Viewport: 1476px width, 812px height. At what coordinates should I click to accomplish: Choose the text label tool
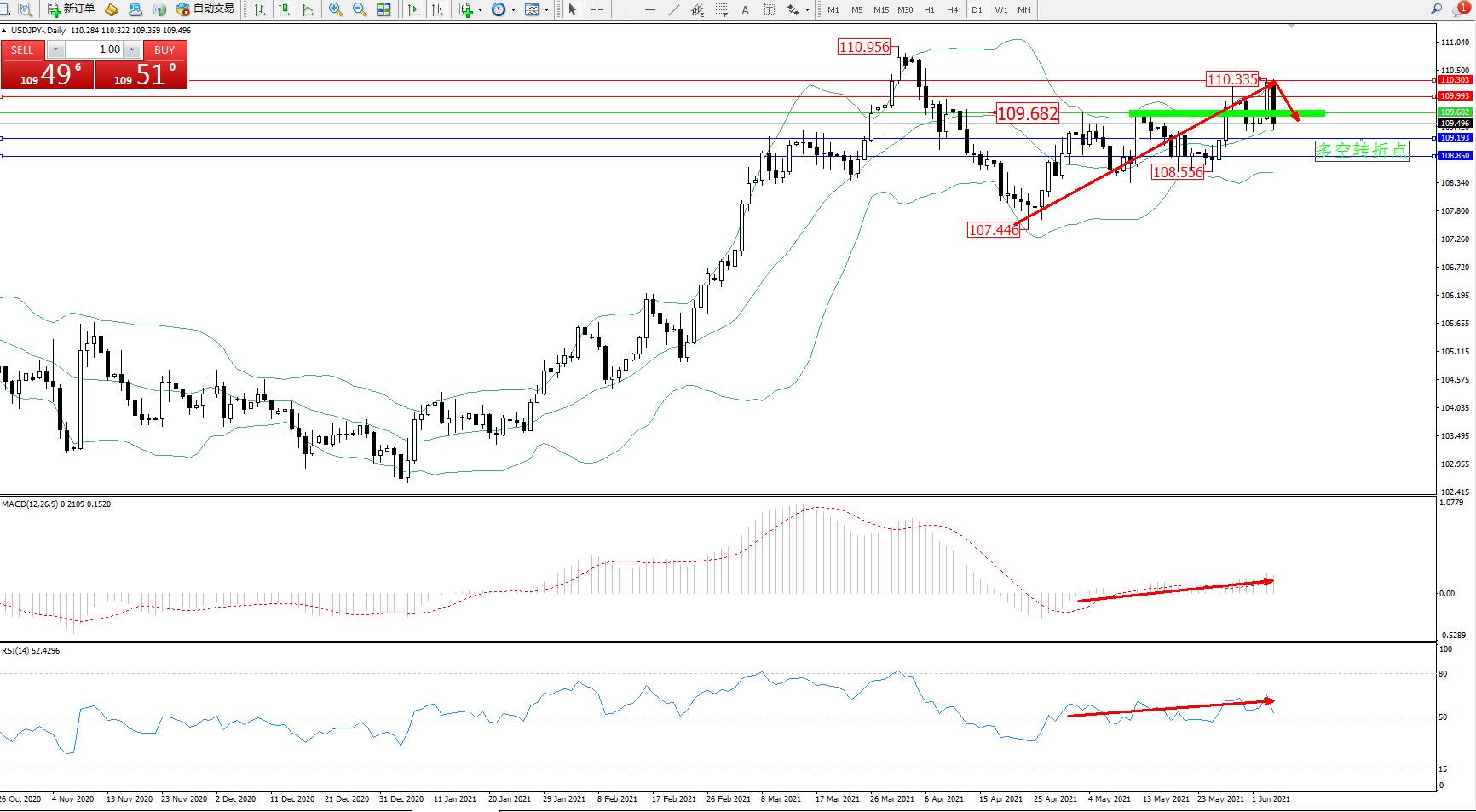coord(745,9)
